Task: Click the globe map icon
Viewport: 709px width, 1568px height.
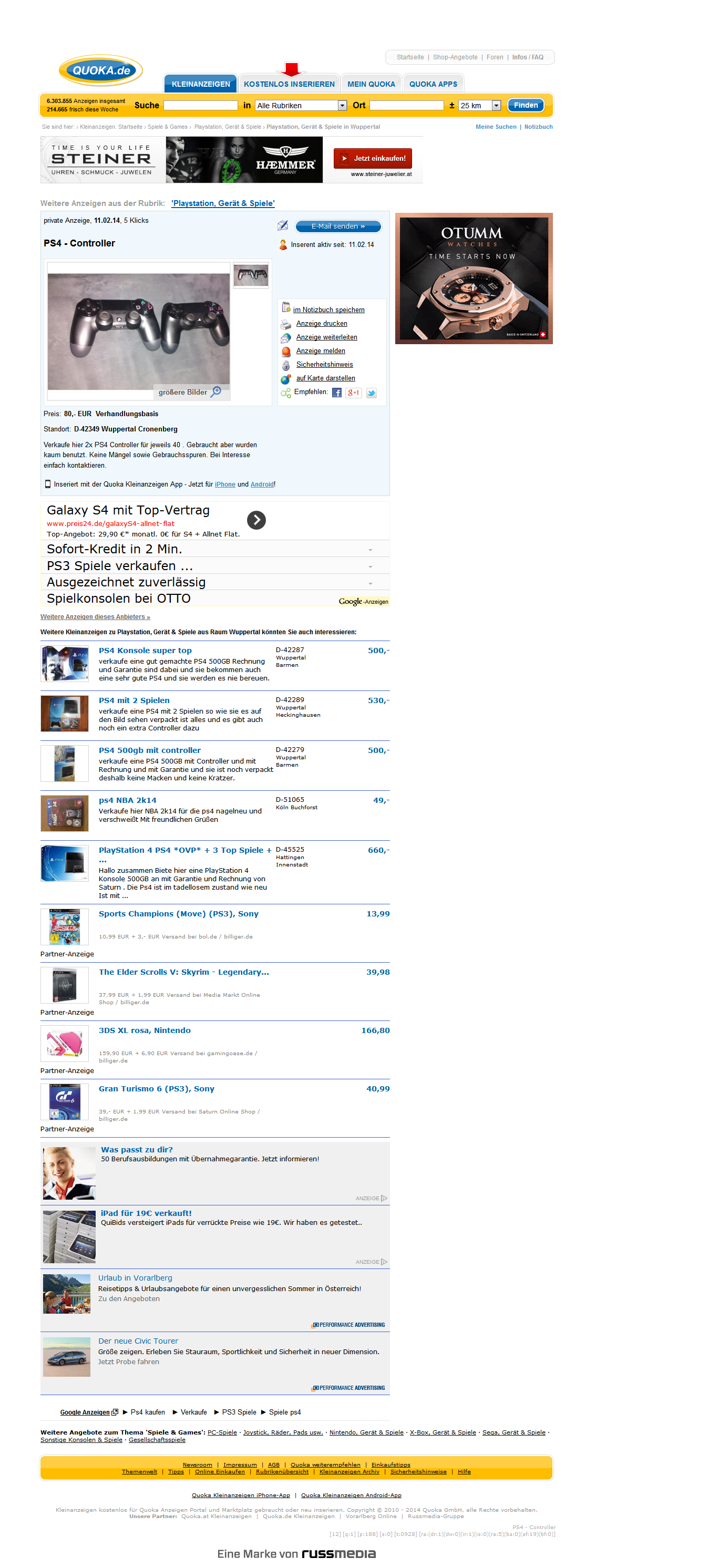Action: tap(286, 379)
